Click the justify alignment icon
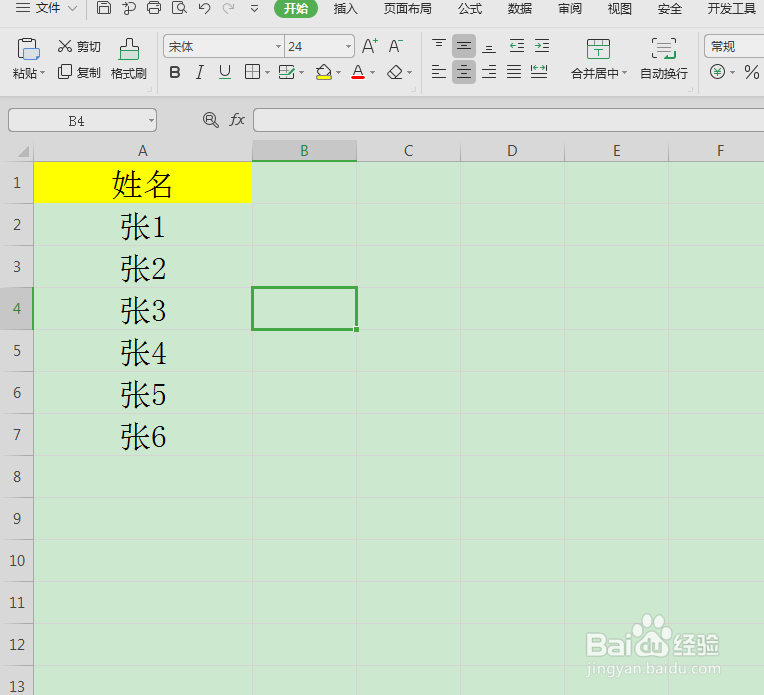Viewport: 764px width, 695px height. tap(514, 72)
